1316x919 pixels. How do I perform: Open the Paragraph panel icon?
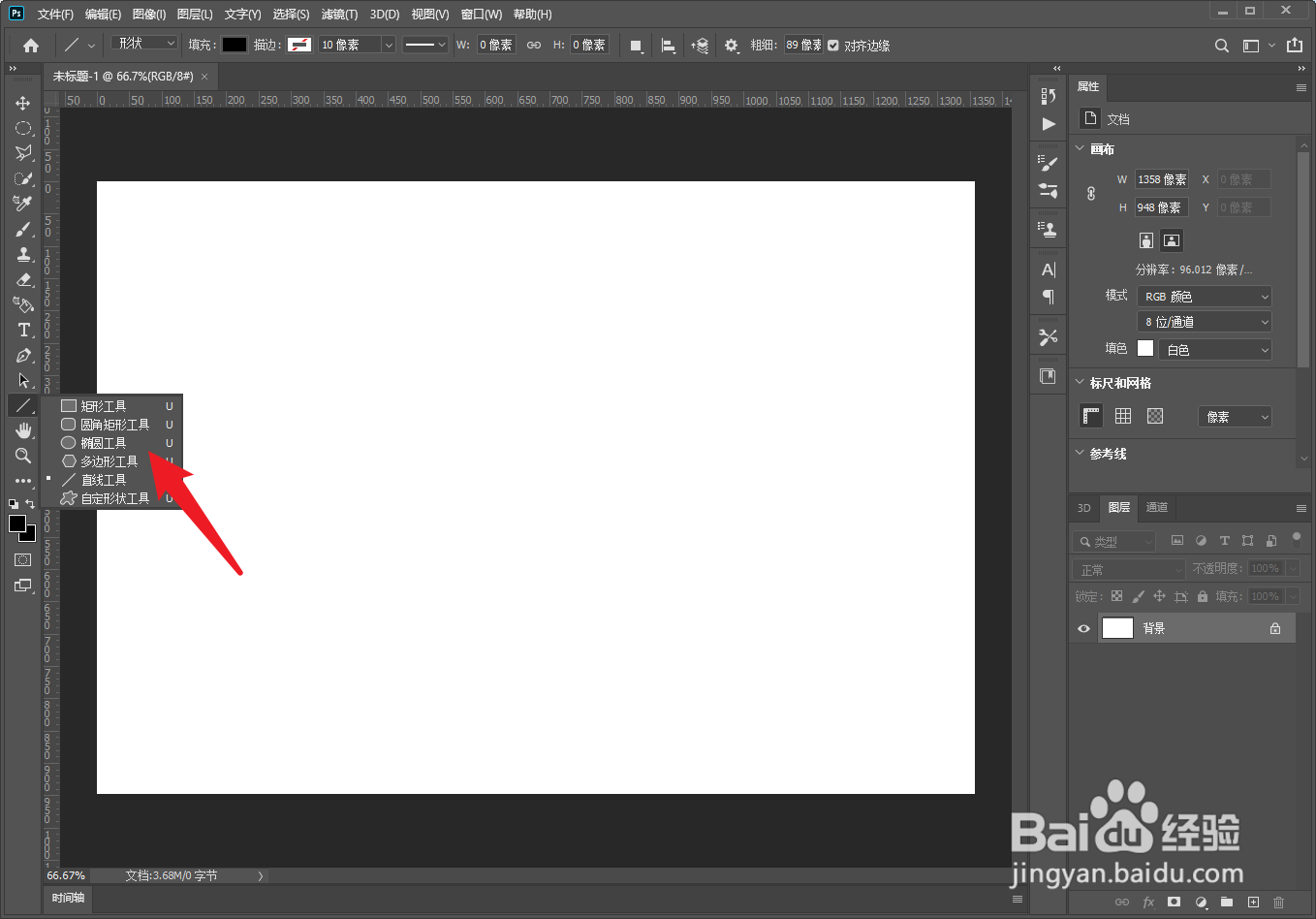coord(1049,297)
